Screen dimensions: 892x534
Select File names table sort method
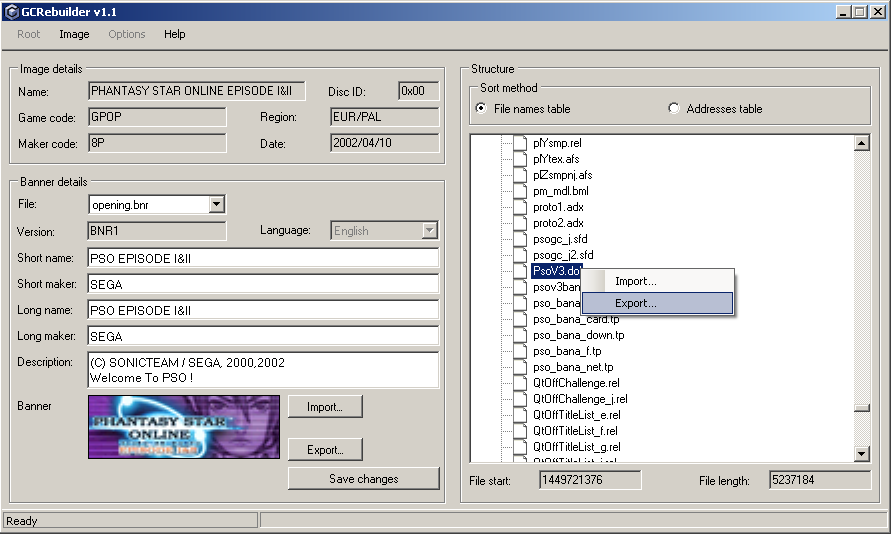coord(482,109)
